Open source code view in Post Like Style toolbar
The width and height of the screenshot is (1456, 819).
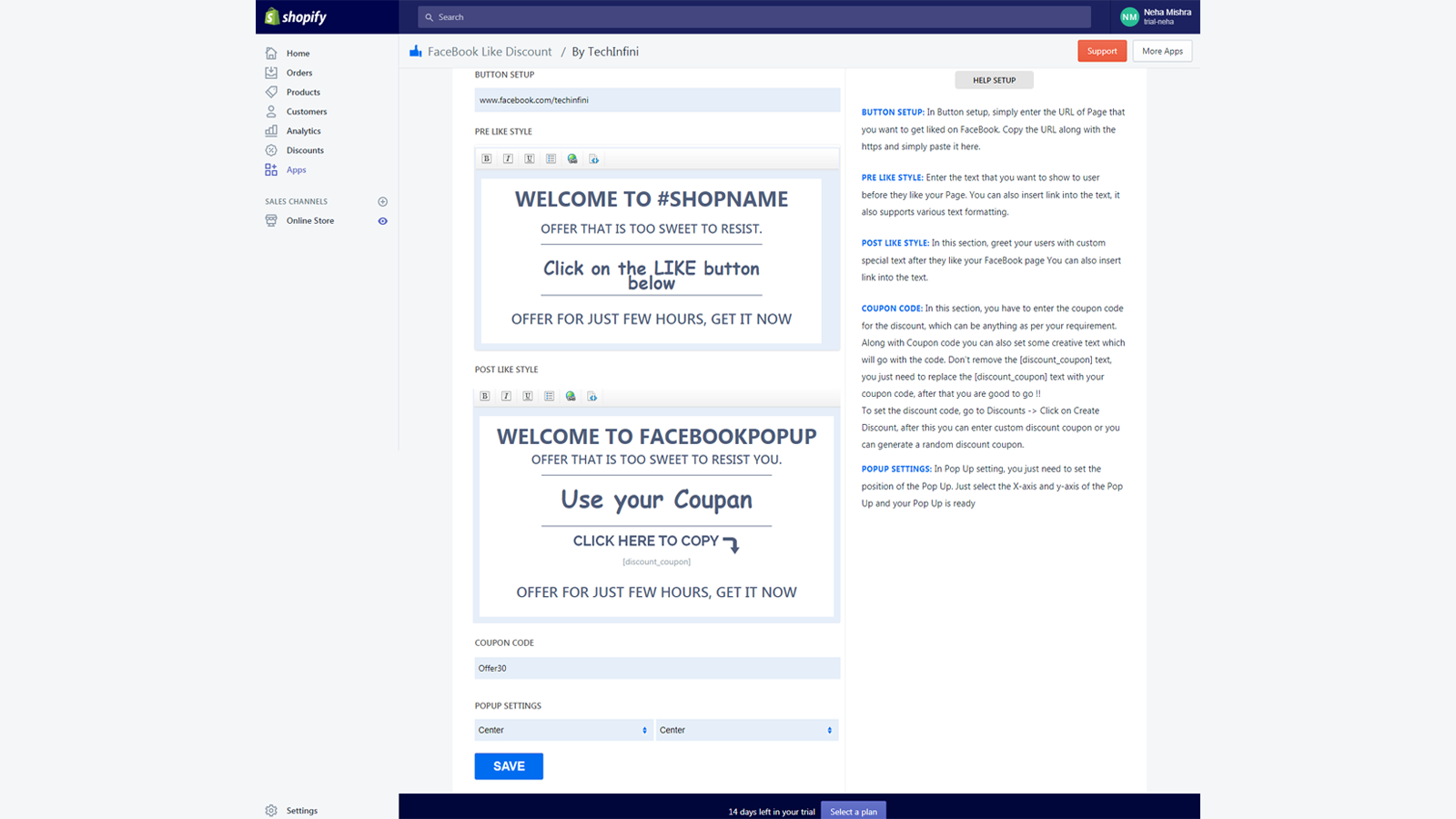click(x=591, y=397)
